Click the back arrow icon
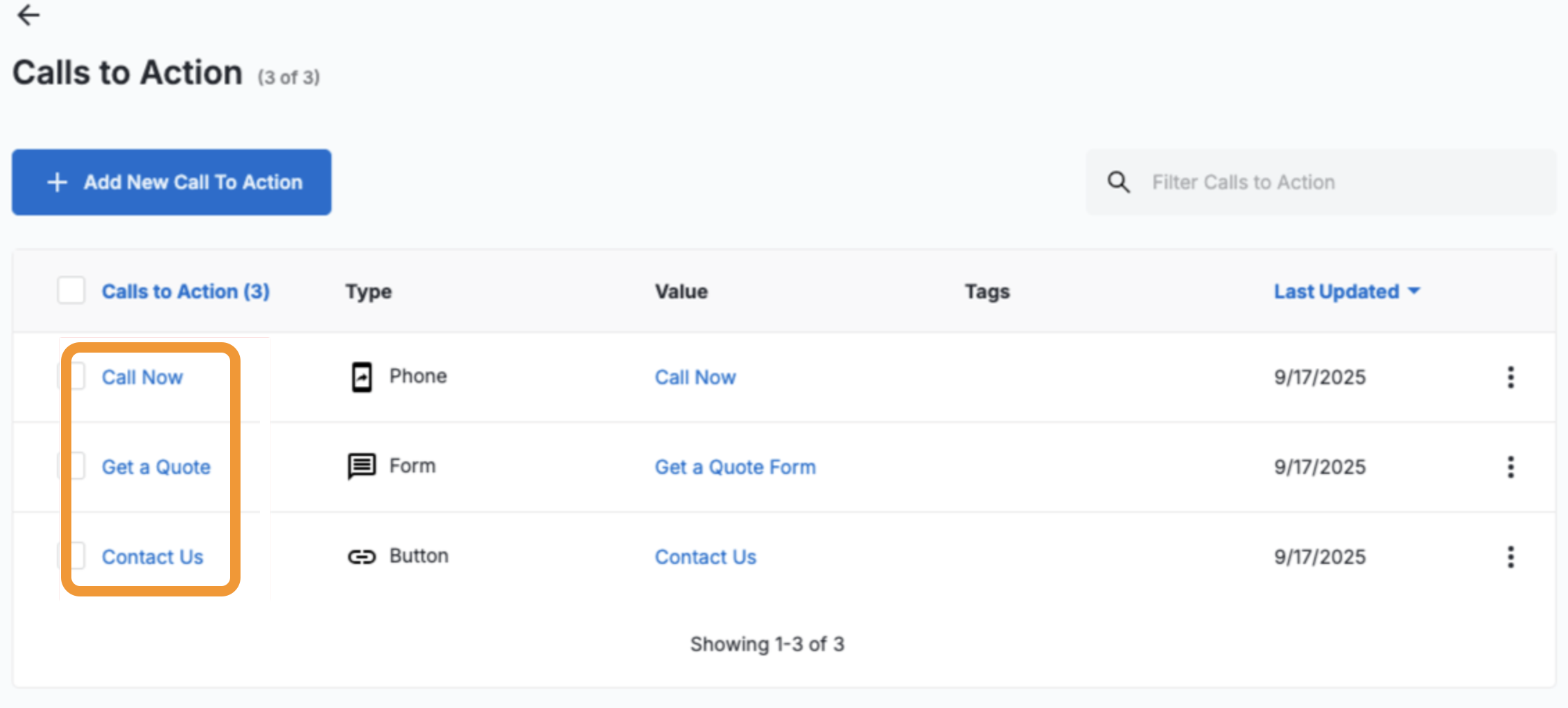The image size is (1568, 708). point(28,15)
